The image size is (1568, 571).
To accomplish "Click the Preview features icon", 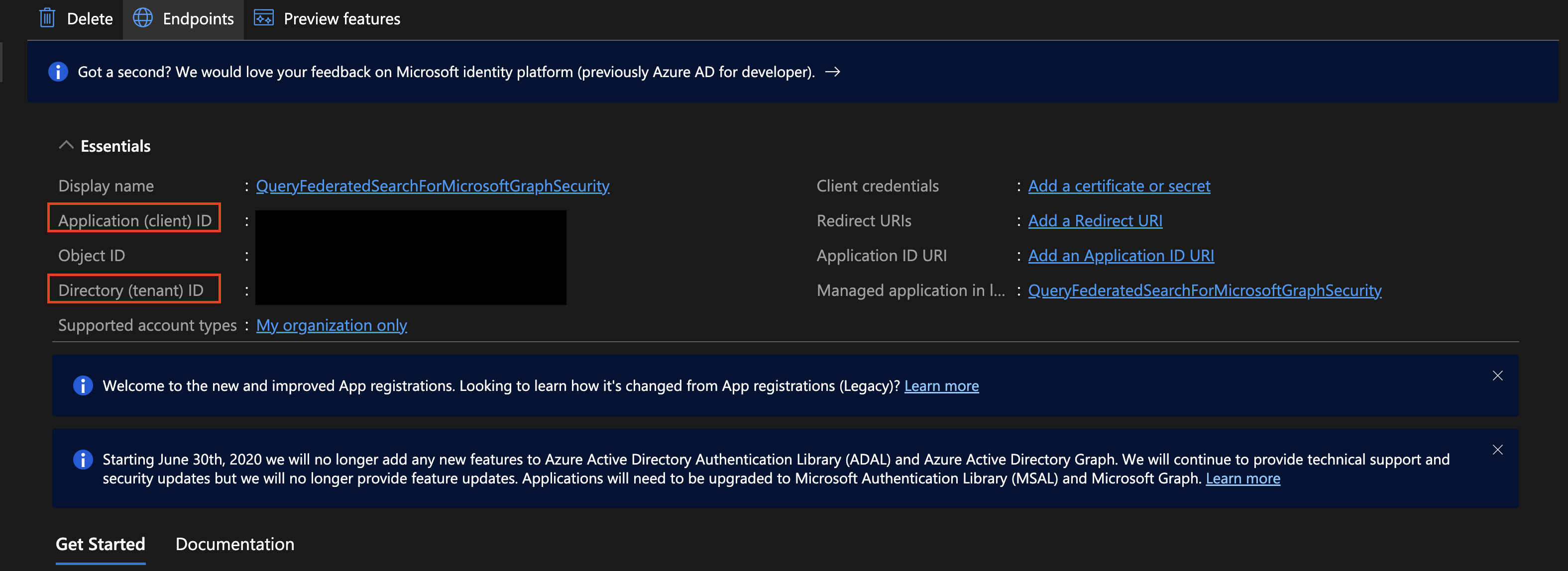I will coord(263,18).
